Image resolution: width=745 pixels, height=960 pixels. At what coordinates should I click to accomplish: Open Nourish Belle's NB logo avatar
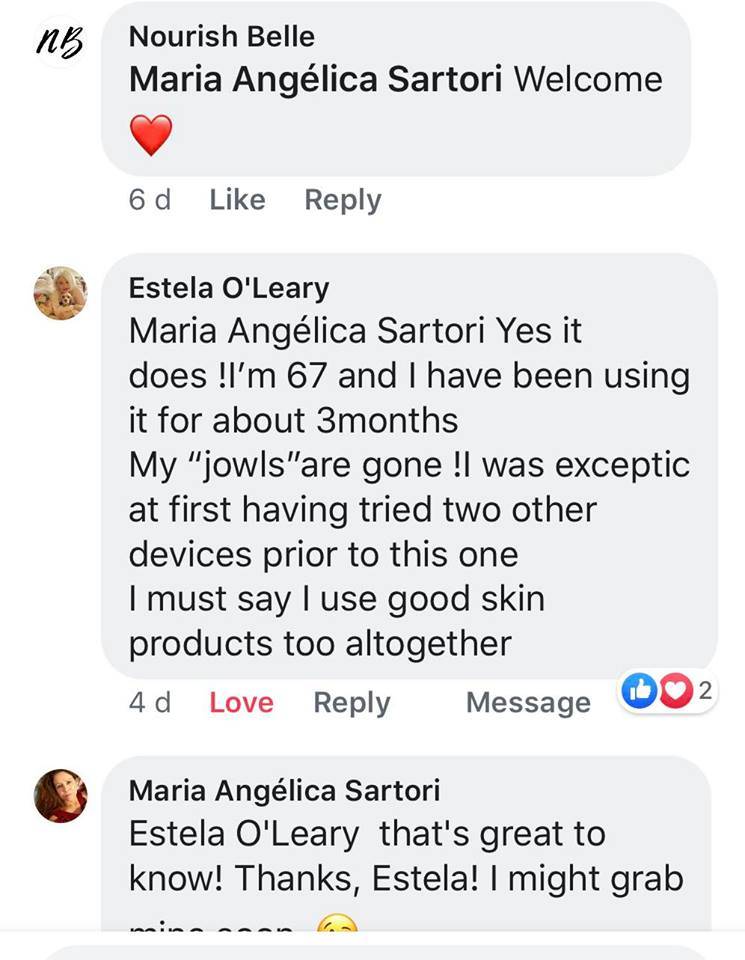coord(59,42)
